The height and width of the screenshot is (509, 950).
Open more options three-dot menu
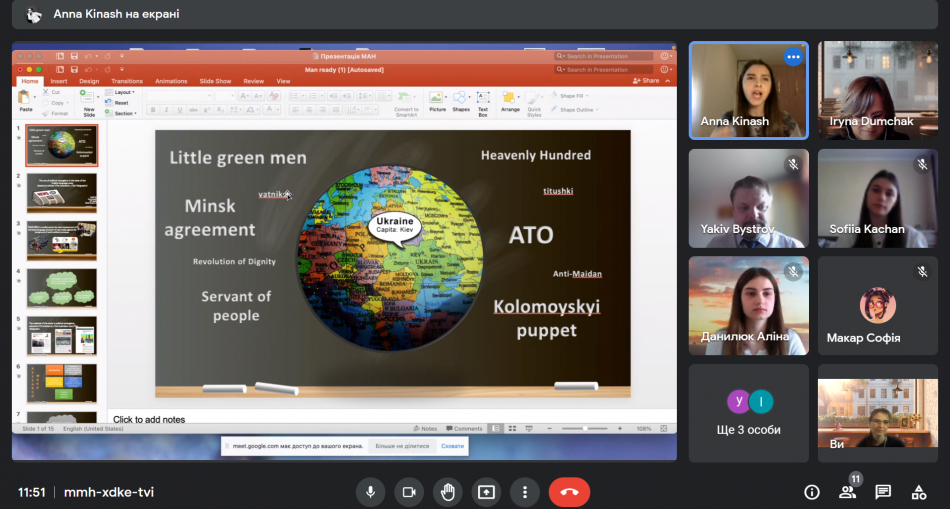tap(524, 492)
